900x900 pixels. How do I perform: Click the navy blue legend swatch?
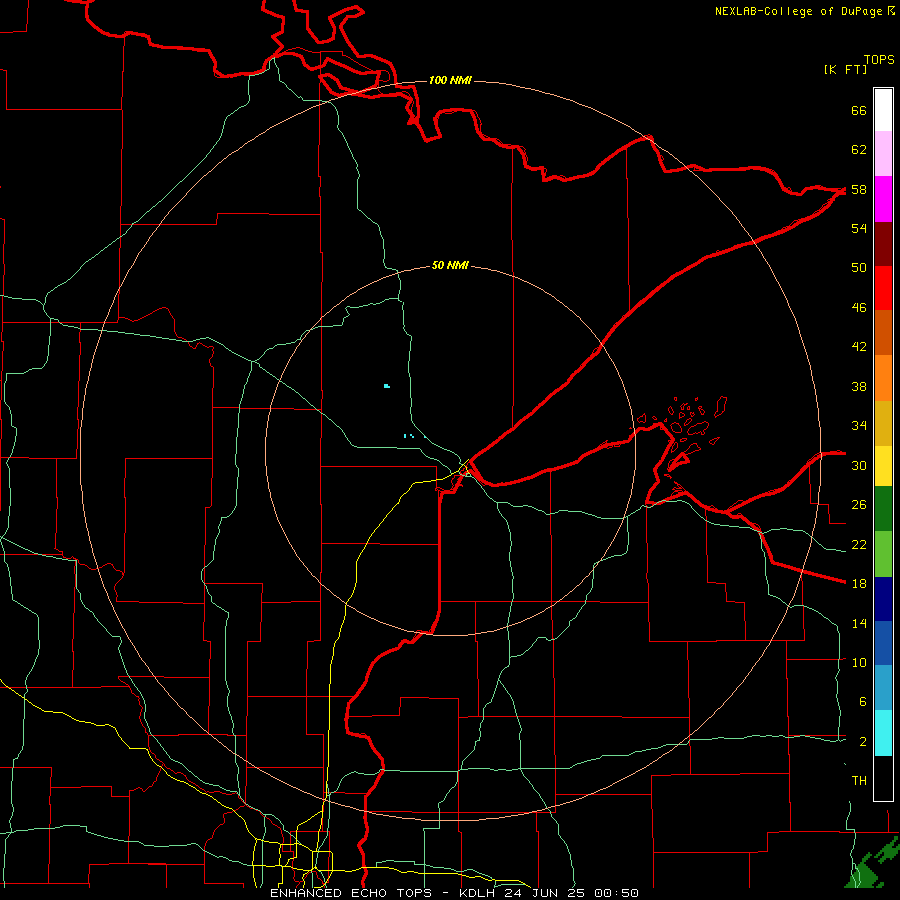pyautogui.click(x=883, y=599)
